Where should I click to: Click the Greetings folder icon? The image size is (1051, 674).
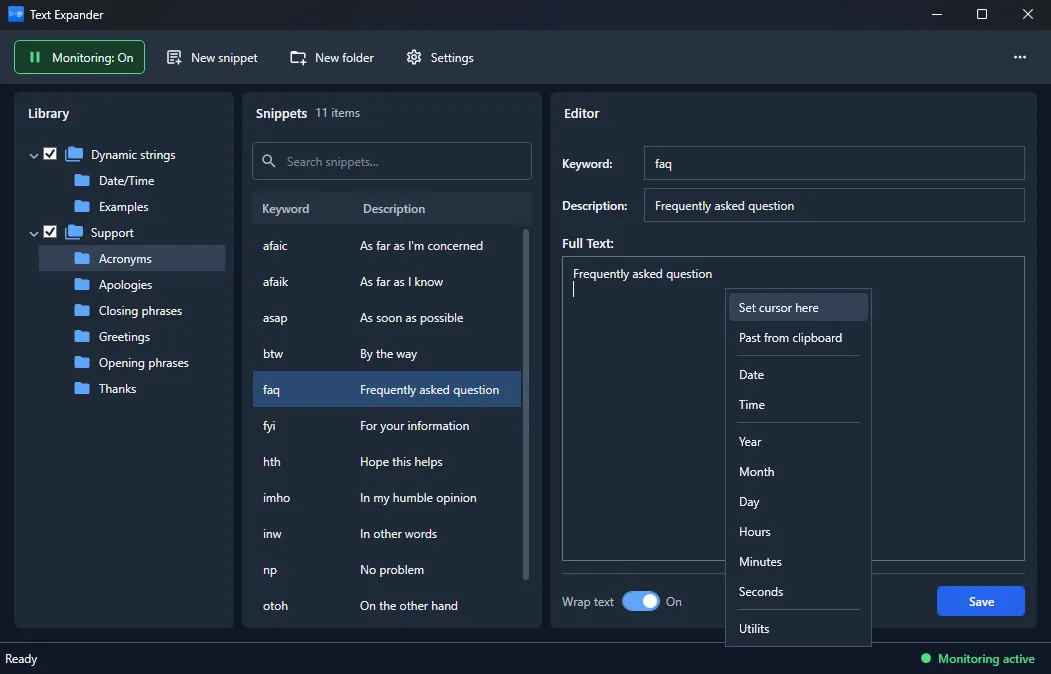click(82, 336)
